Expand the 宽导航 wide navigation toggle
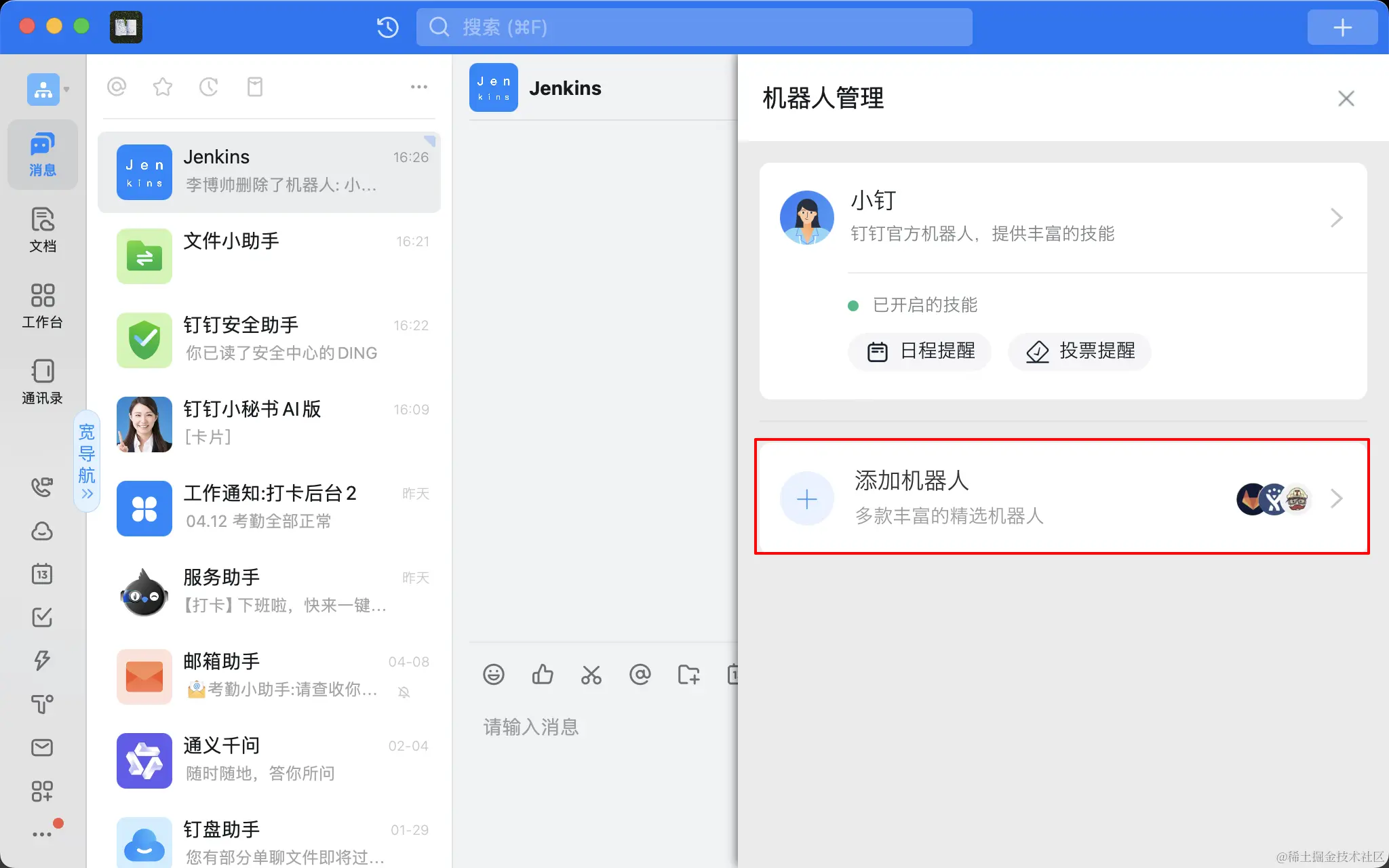This screenshot has width=1389, height=868. tap(87, 461)
